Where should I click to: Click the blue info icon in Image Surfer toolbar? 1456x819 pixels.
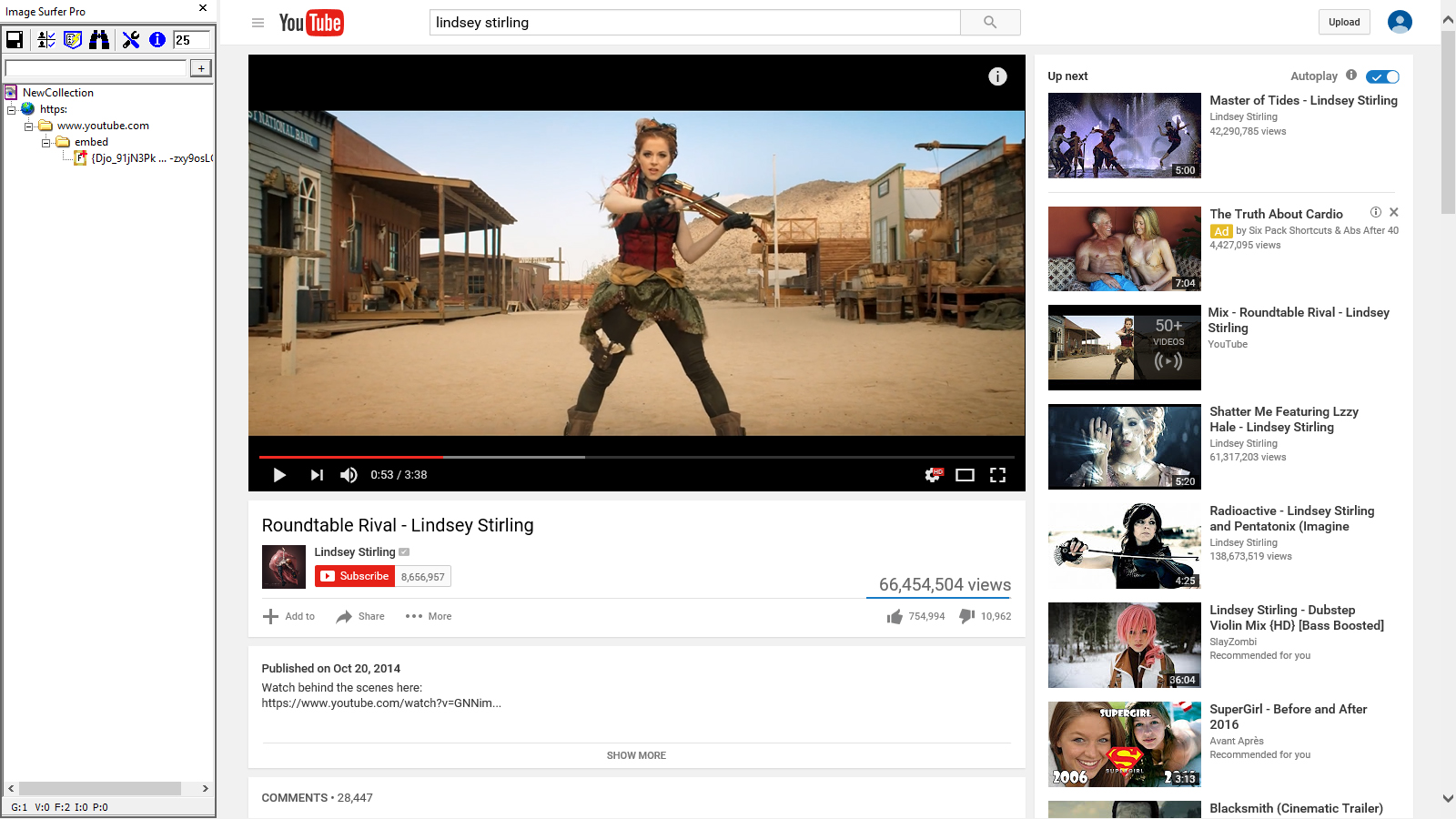pyautogui.click(x=157, y=39)
